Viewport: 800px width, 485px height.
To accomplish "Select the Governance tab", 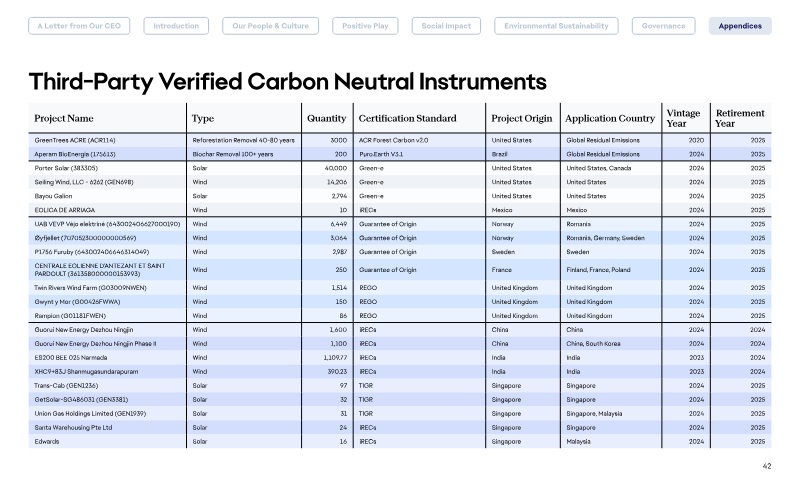I will (663, 26).
